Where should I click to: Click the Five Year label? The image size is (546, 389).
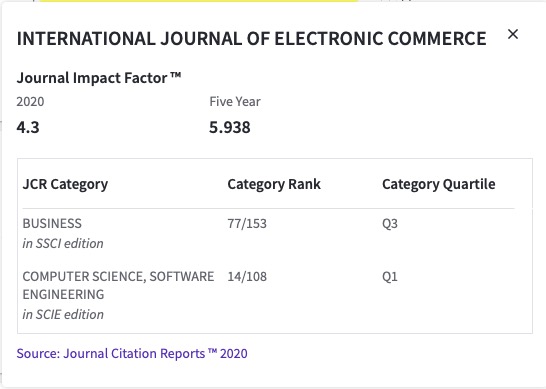pyautogui.click(x=235, y=102)
